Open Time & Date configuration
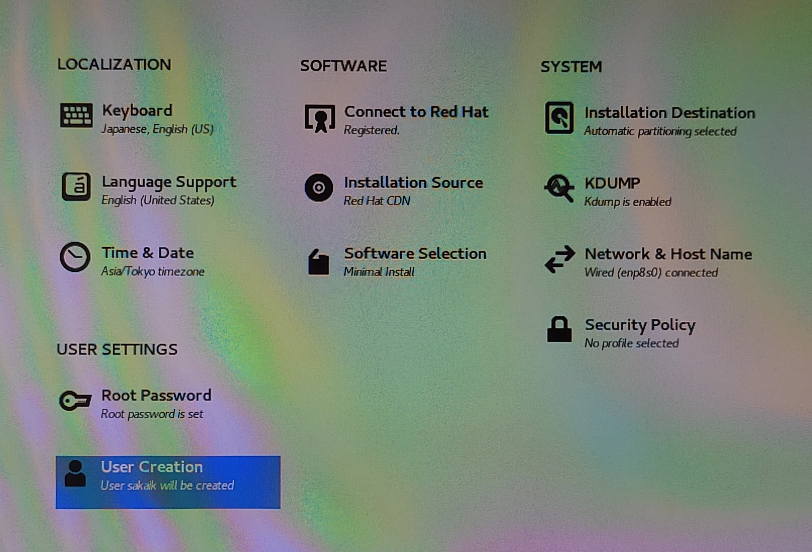Viewport: 812px width, 552px height. (132, 261)
